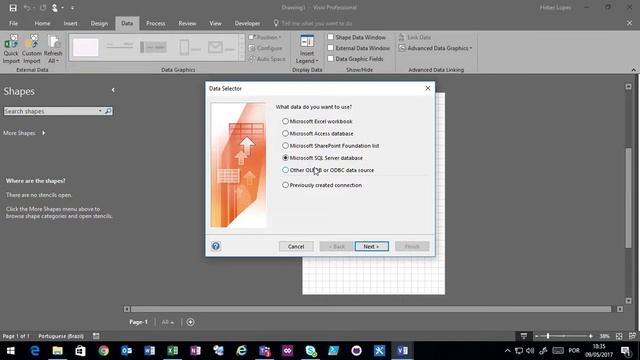
Task: Enable Data Graphic Fields checkbox
Action: coord(331,59)
